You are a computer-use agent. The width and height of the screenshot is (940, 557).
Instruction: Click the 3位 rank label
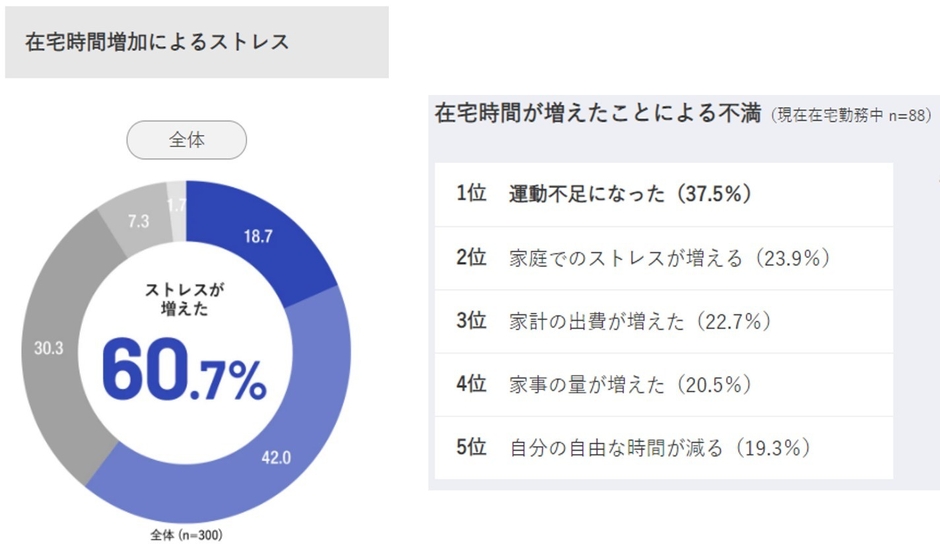(471, 322)
